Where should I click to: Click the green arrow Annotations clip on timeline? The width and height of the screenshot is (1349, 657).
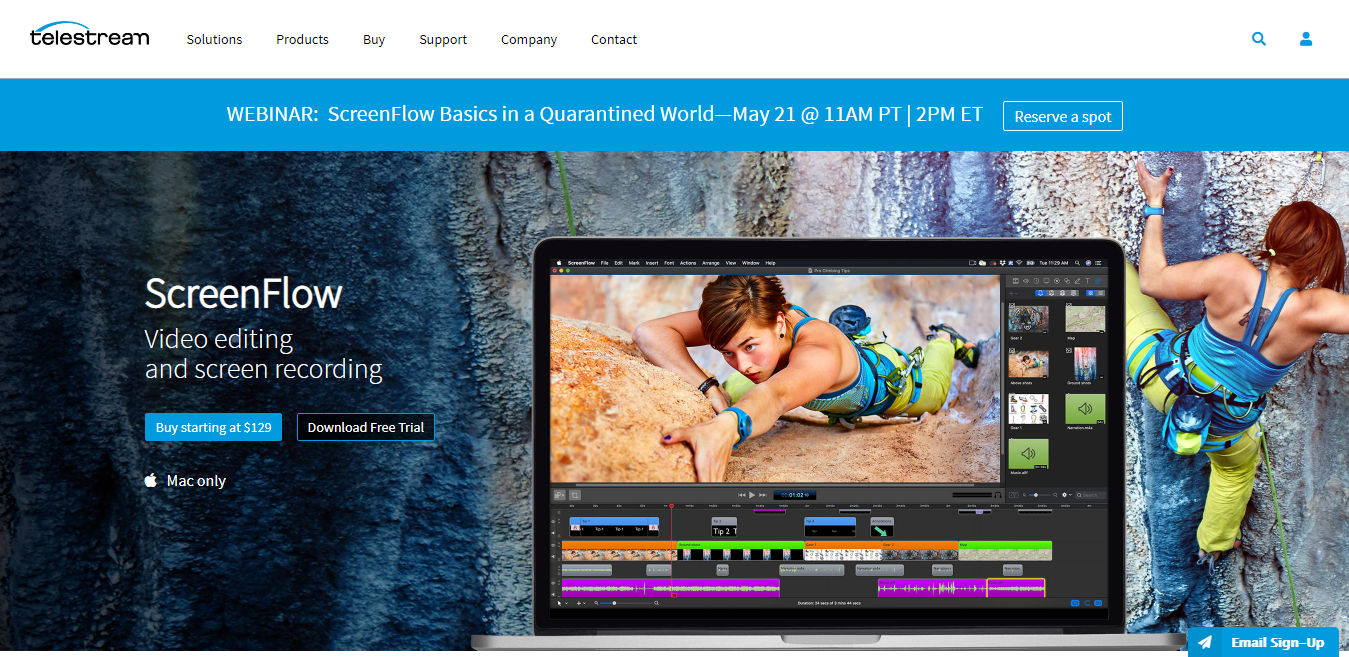(882, 527)
